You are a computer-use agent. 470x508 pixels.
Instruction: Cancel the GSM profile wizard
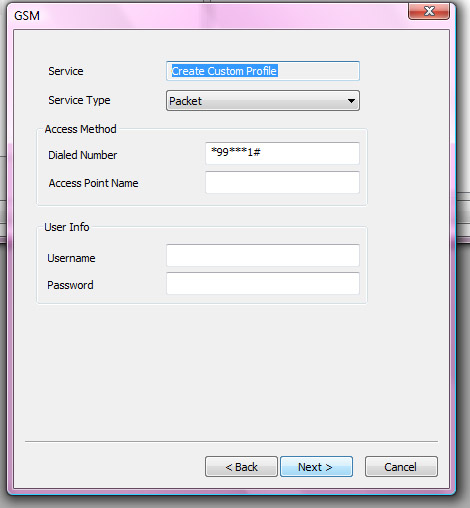pos(401,467)
